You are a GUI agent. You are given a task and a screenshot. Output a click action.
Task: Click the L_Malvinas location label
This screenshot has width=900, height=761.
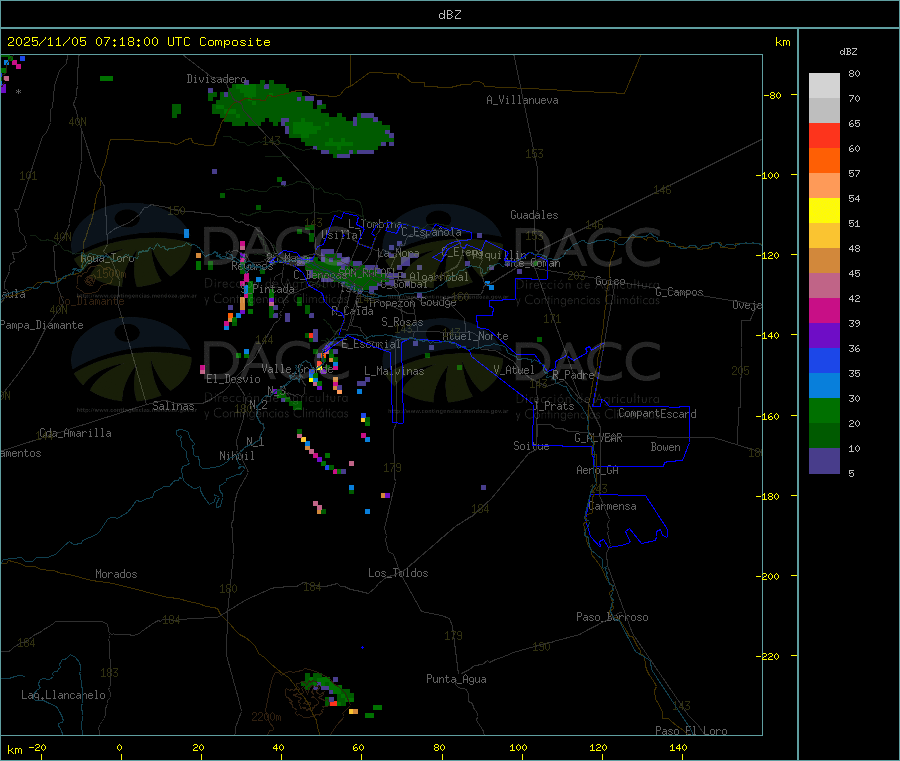[x=394, y=371]
